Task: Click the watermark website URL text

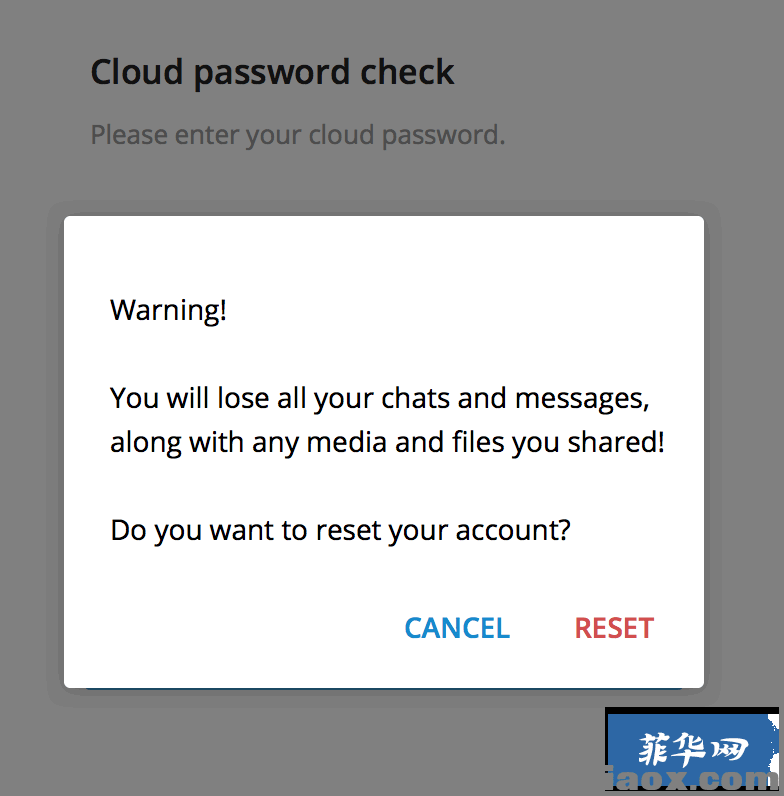Action: pos(692,779)
